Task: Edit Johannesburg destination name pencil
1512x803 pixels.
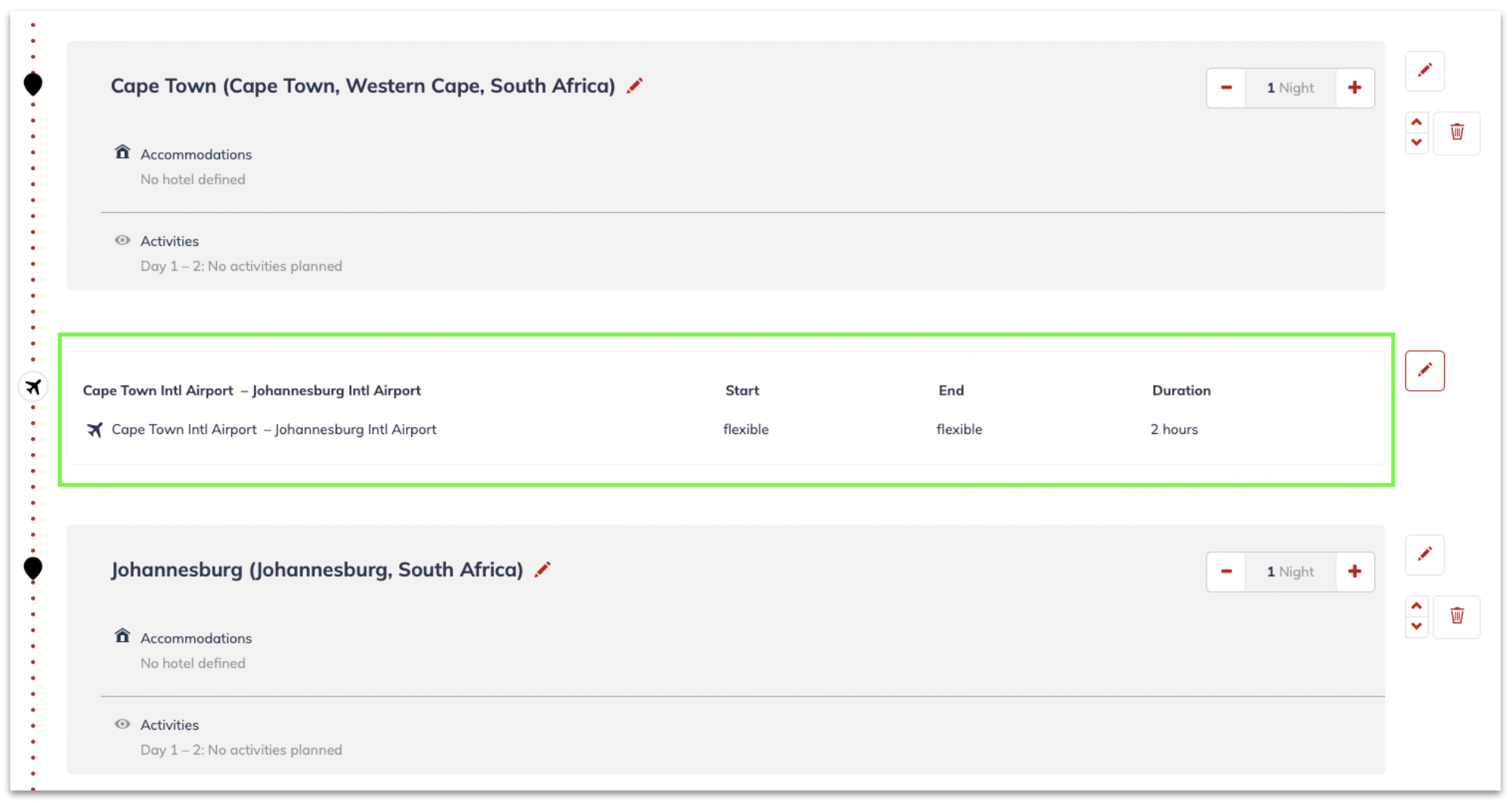Action: click(x=543, y=569)
